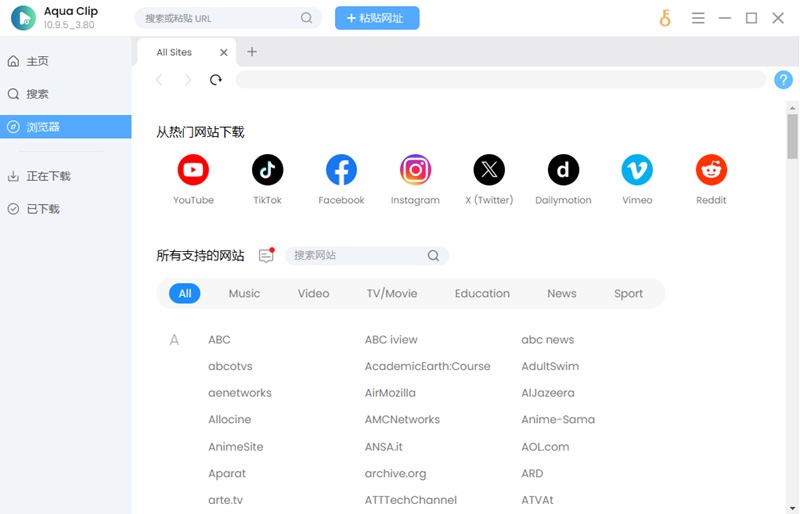Click the blue help question mark icon

pos(783,80)
